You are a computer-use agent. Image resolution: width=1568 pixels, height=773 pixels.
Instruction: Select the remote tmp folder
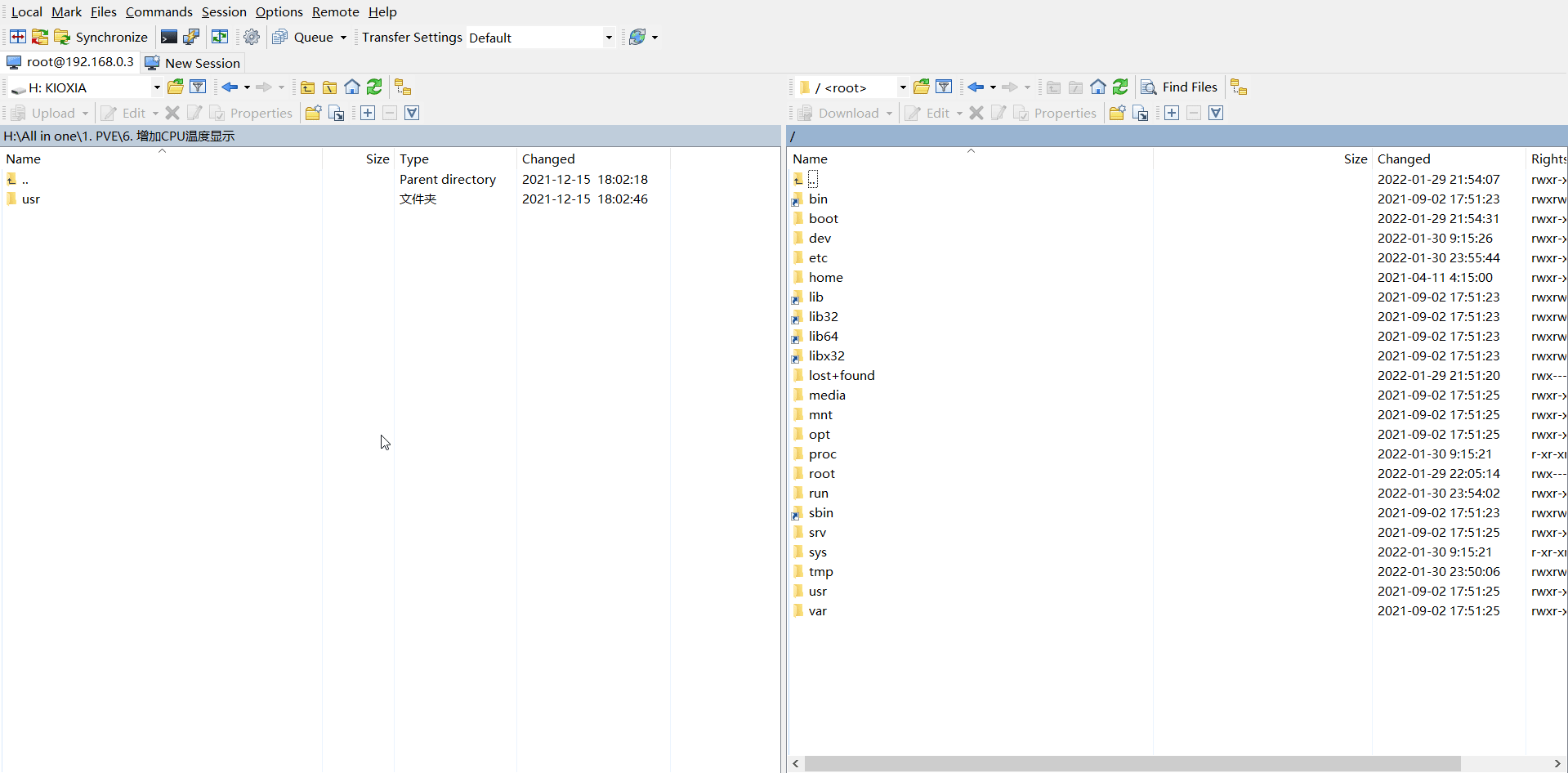821,571
